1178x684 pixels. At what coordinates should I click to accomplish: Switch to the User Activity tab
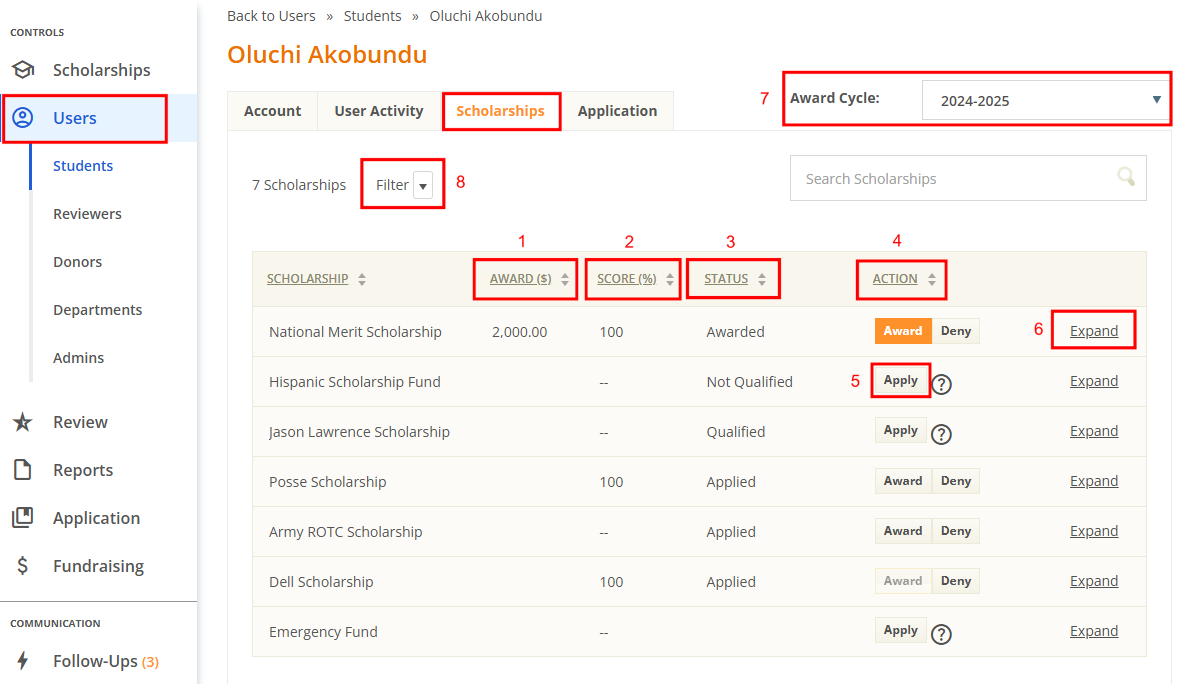click(377, 111)
